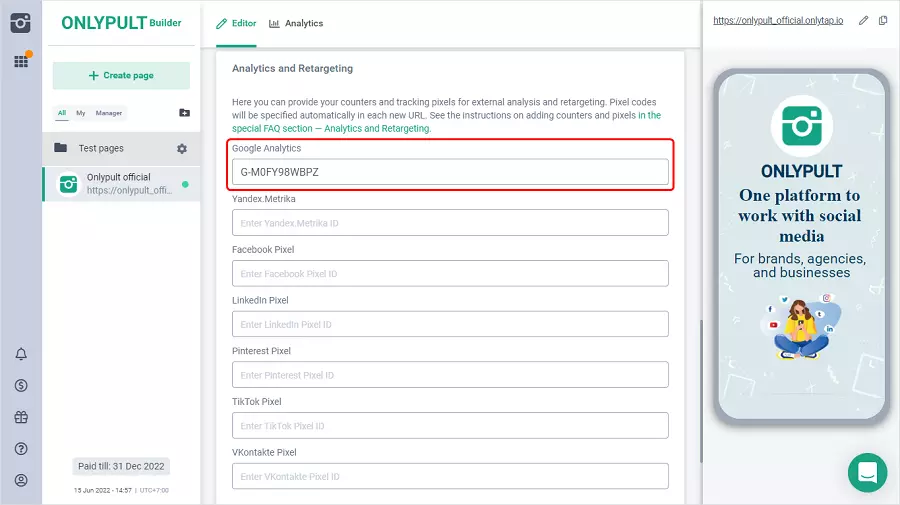Open notifications bell in sidebar
Image resolution: width=900 pixels, height=505 pixels.
tap(20, 354)
